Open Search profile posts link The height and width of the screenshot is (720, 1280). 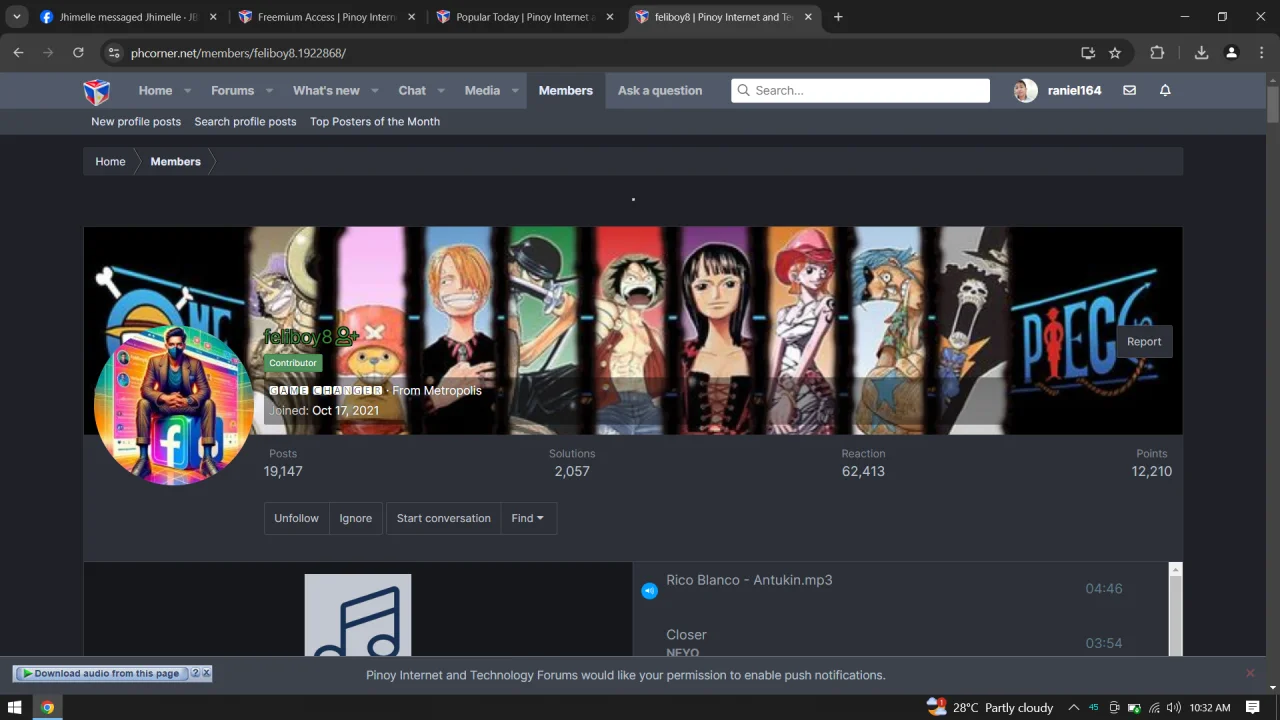tap(245, 121)
